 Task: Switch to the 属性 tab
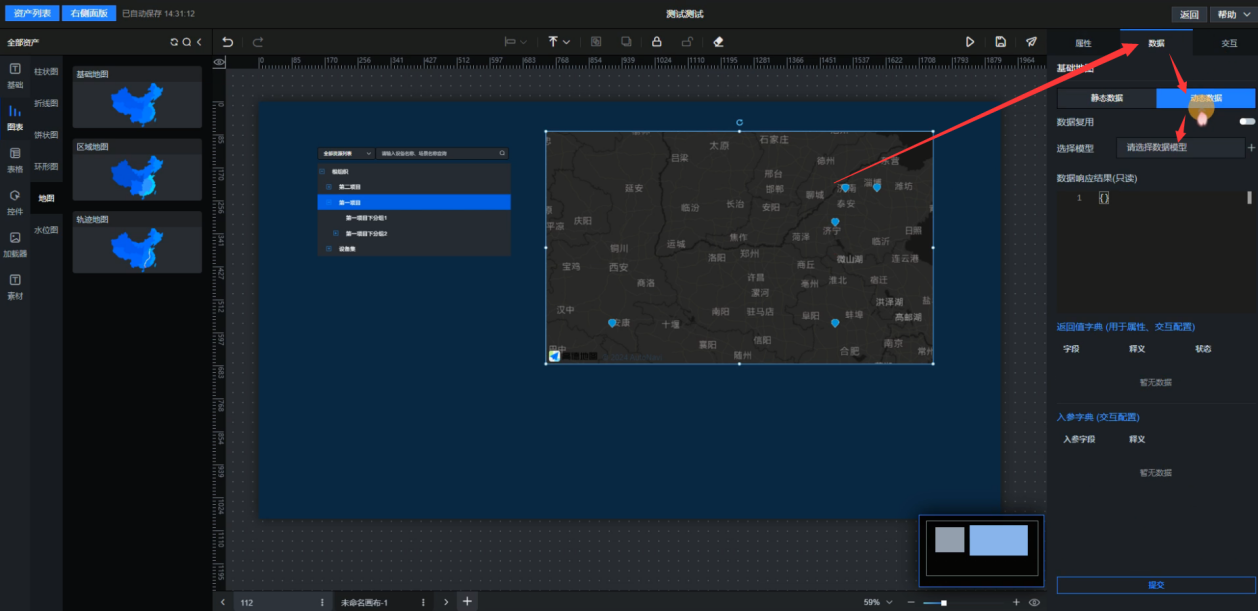(x=1083, y=43)
